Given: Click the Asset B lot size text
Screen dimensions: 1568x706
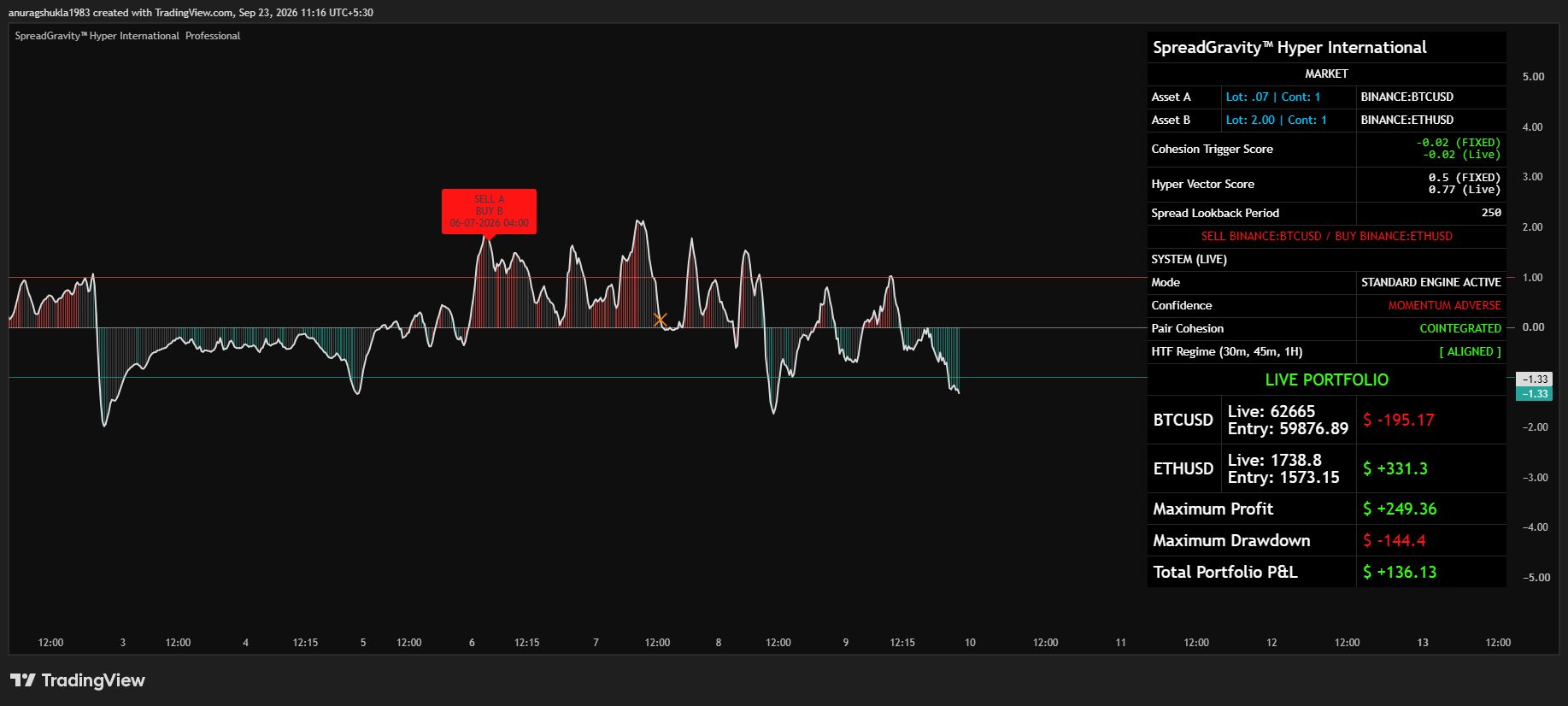Looking at the screenshot, I should coord(1276,121).
